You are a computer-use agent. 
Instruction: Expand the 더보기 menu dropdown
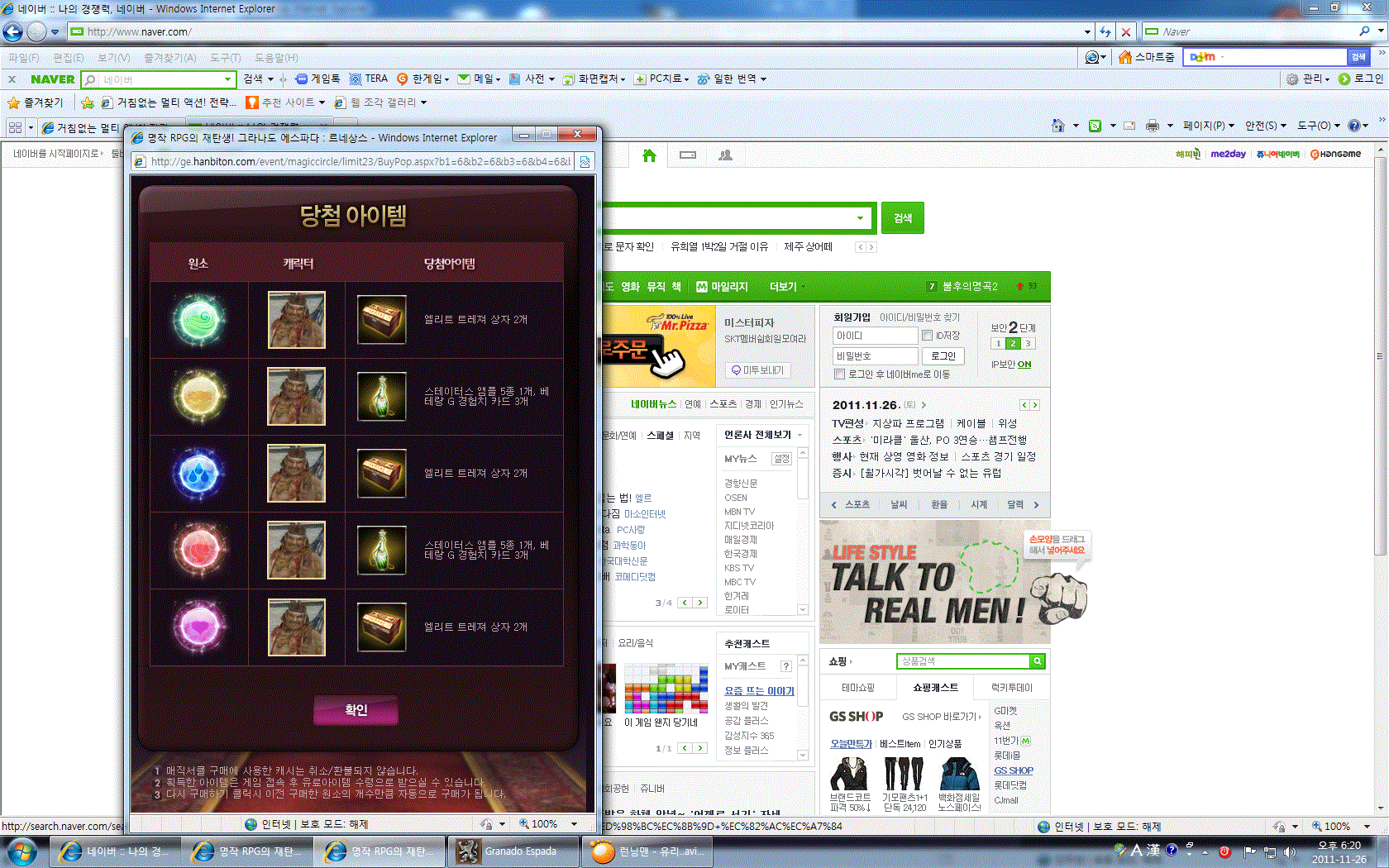[787, 287]
